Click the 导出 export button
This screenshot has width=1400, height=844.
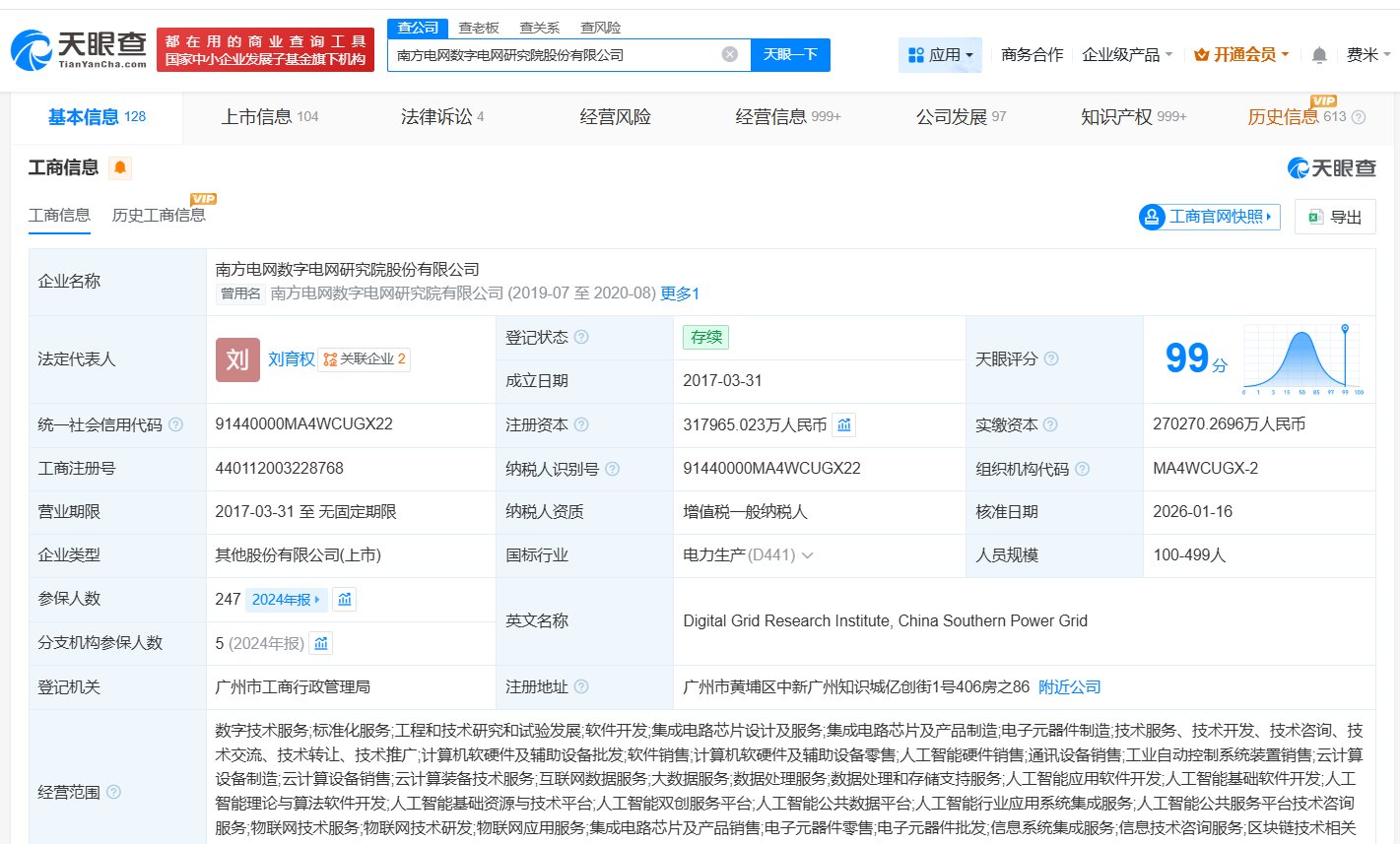1335,217
